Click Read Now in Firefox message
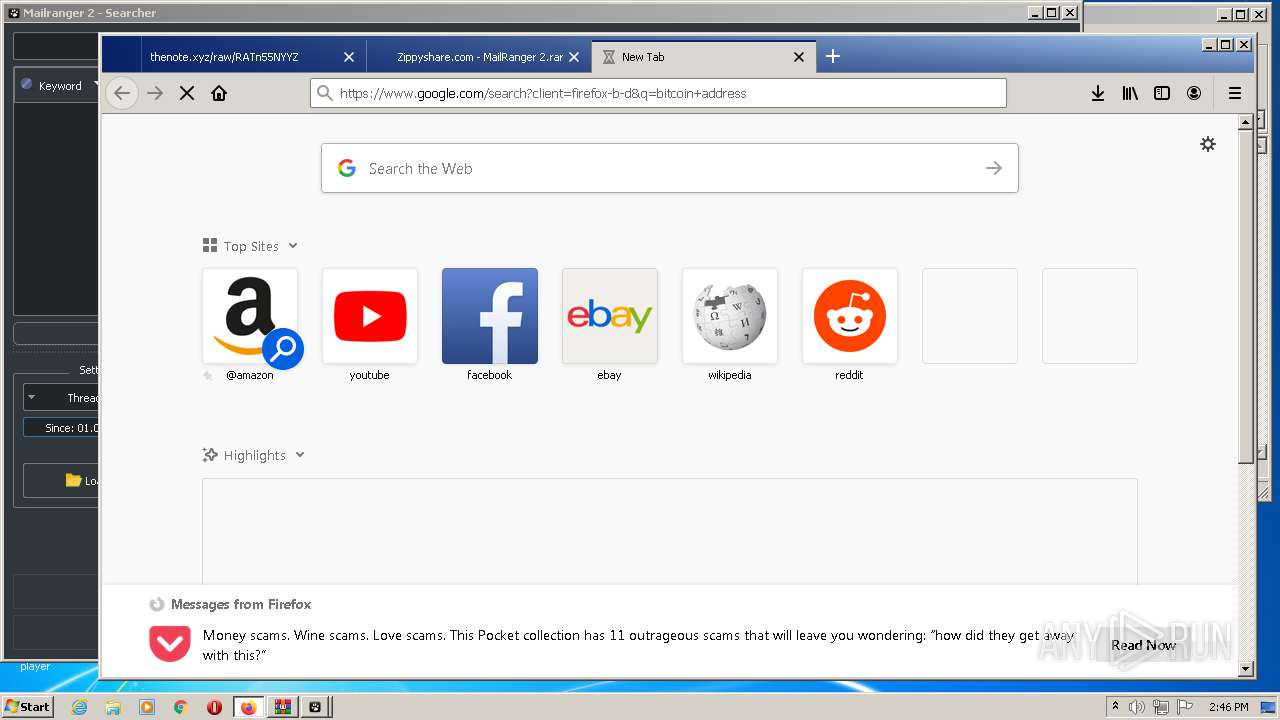 point(1144,645)
